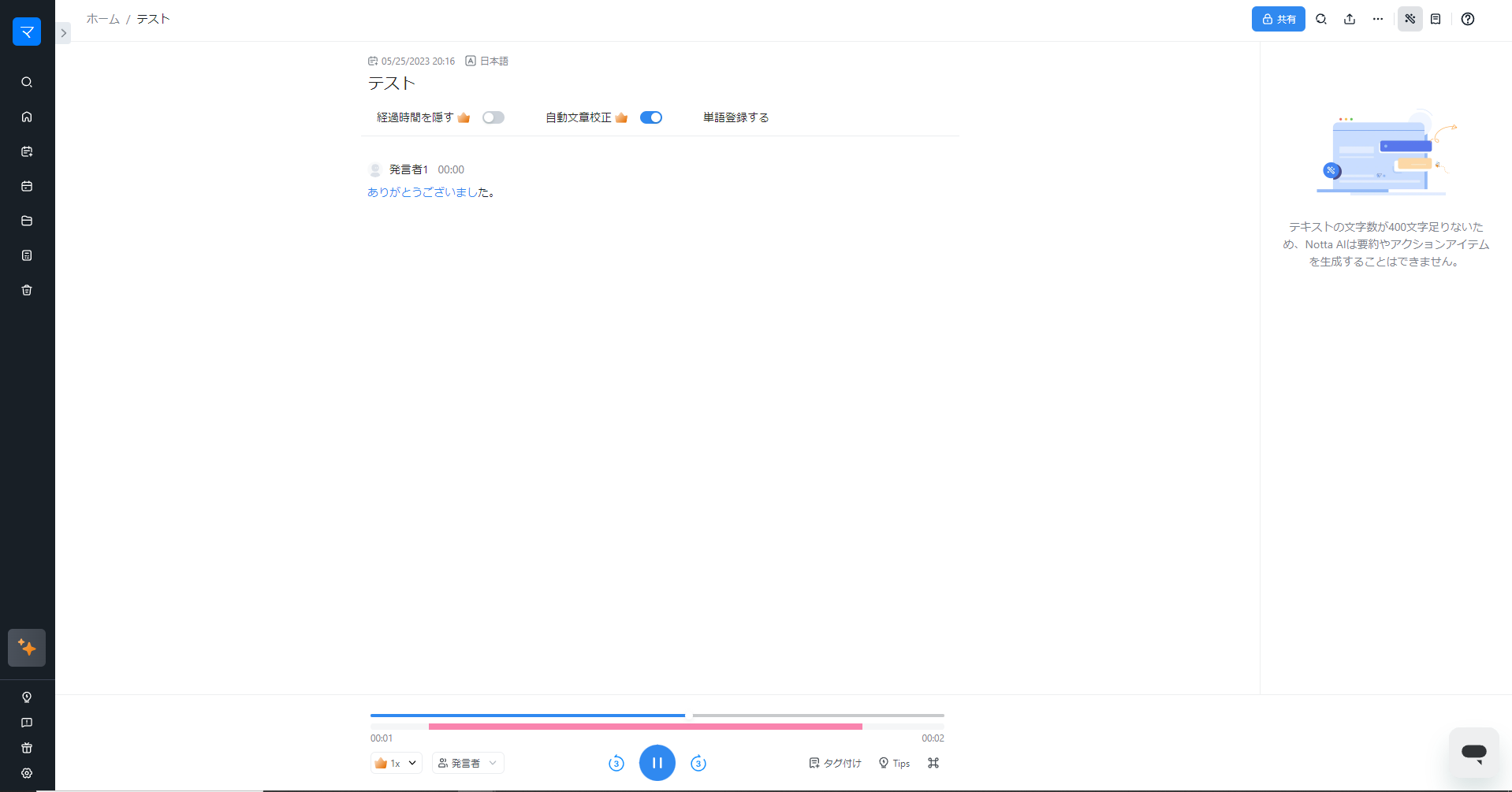The height and width of the screenshot is (792, 1512).
Task: Click the transcript ありがとうございました
Action: point(430,192)
